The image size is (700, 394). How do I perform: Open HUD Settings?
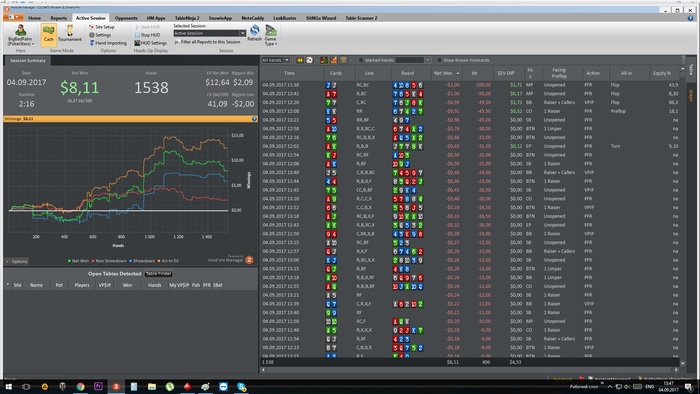coord(150,43)
